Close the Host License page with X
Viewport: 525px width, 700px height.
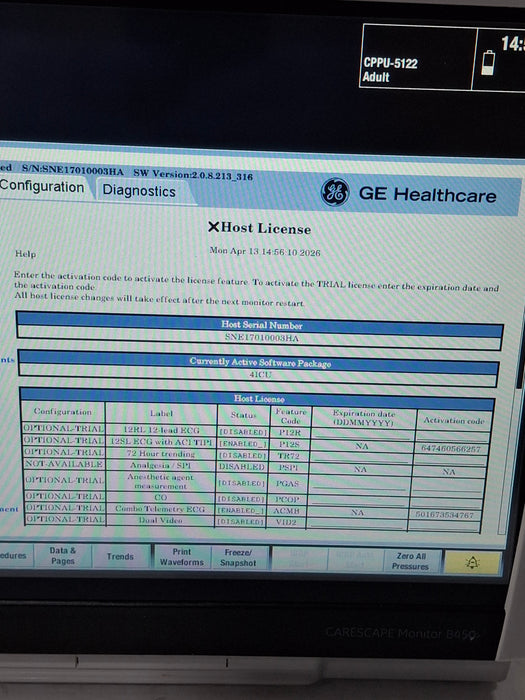click(213, 227)
